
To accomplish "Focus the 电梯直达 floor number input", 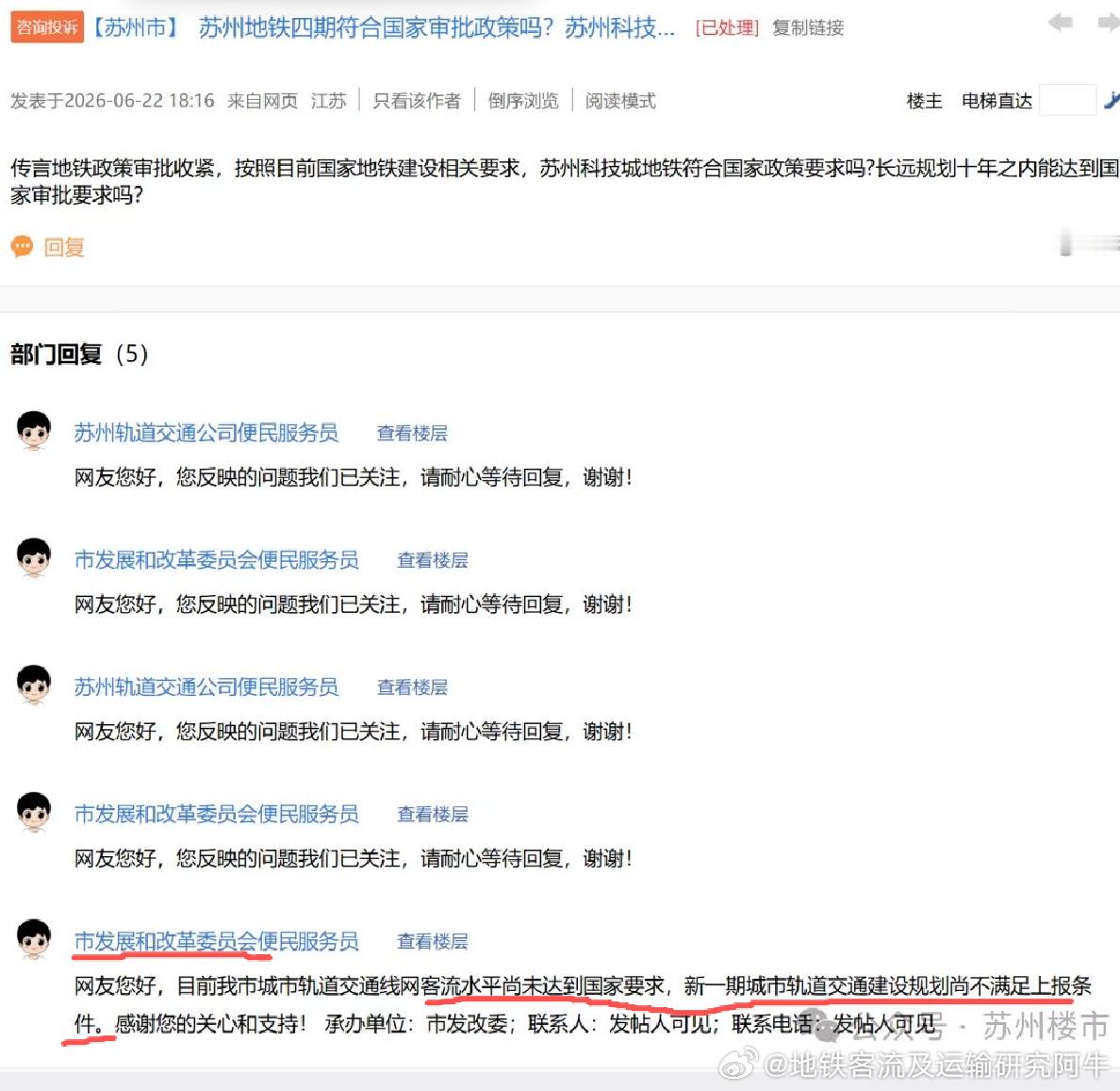I will (x=1068, y=100).
